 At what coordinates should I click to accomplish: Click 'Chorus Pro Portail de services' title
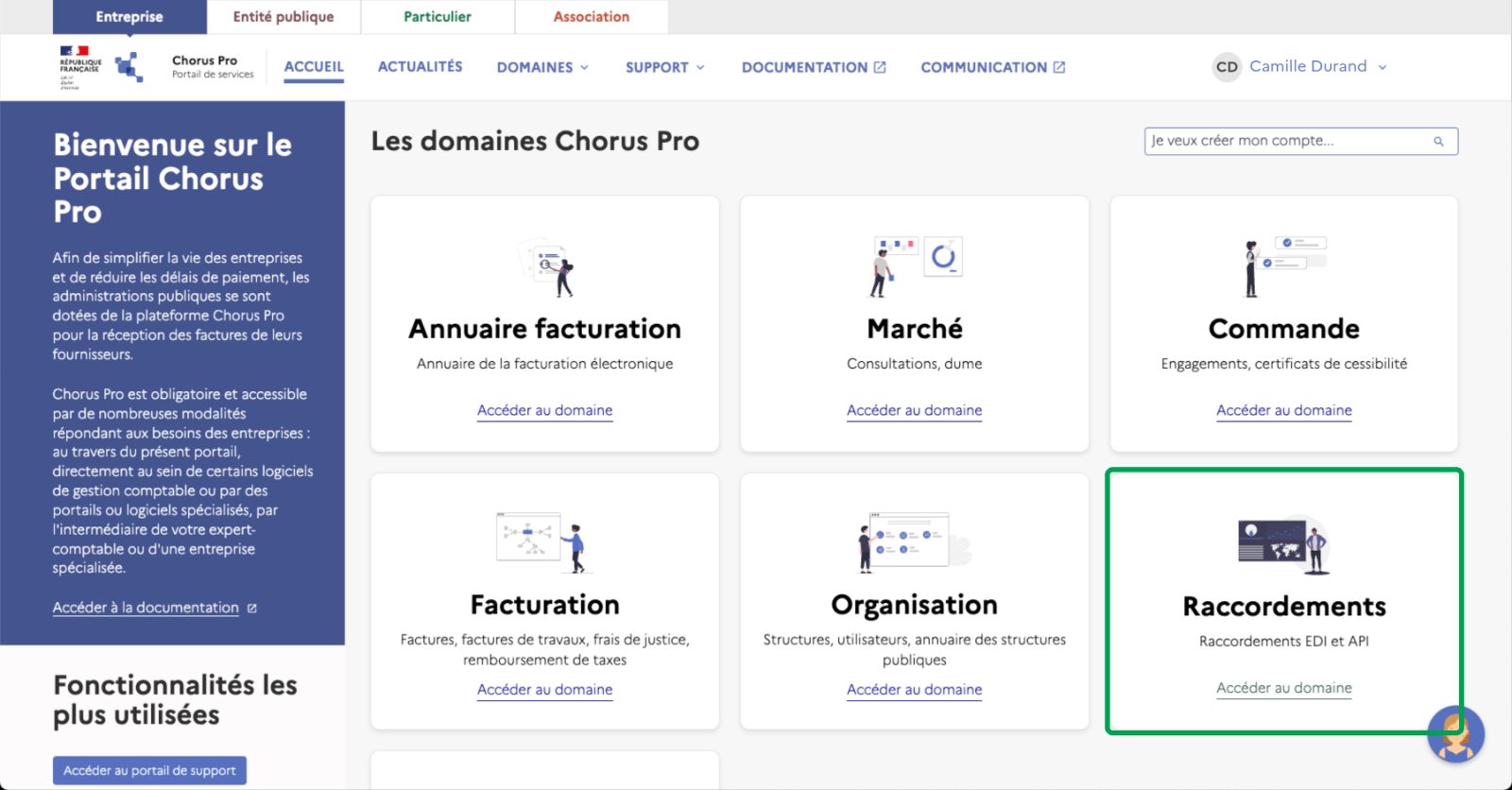point(213,67)
